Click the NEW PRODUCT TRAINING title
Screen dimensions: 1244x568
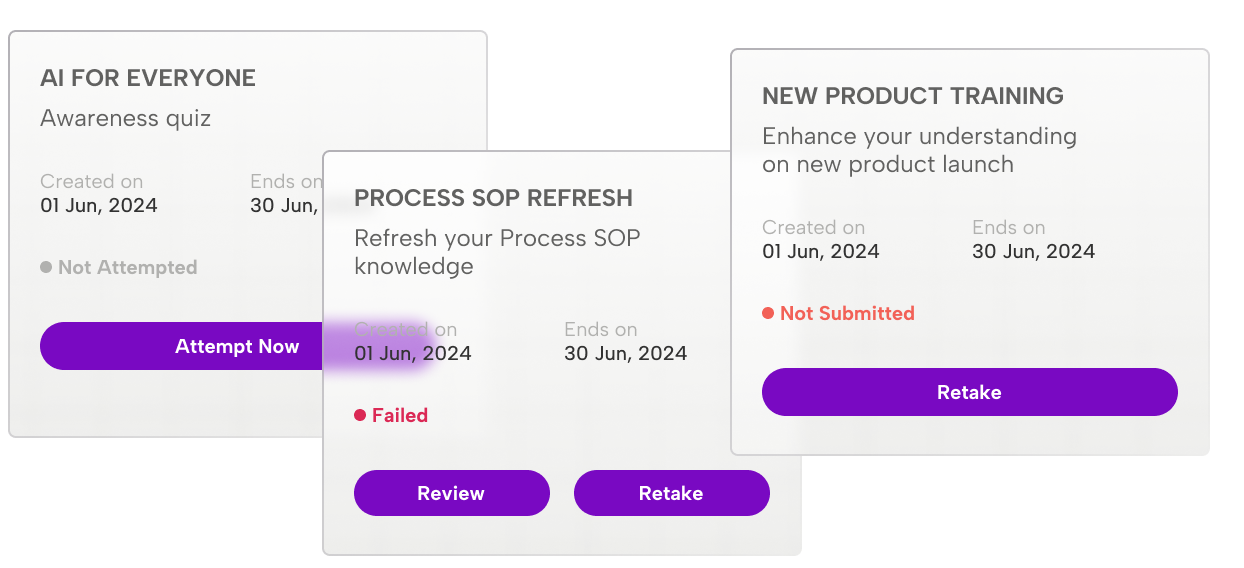tap(912, 96)
